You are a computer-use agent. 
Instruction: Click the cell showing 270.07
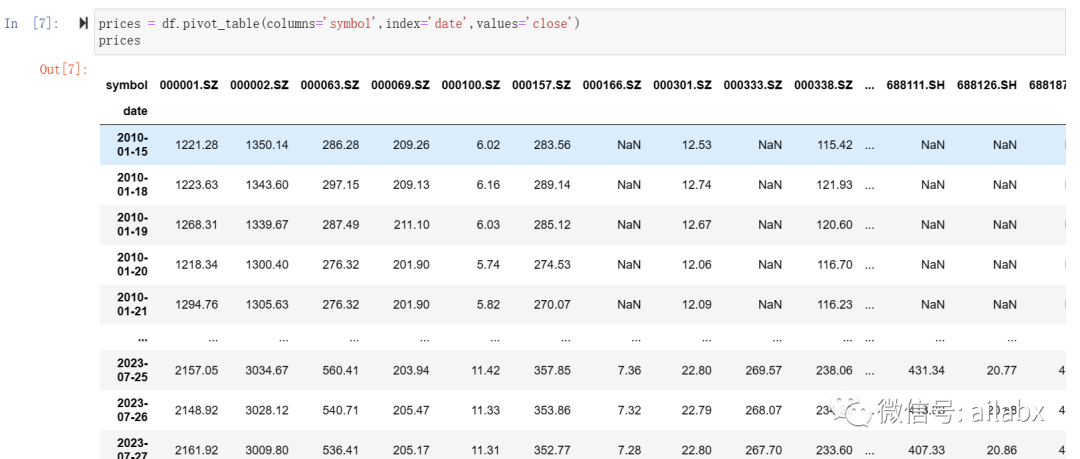click(x=552, y=305)
